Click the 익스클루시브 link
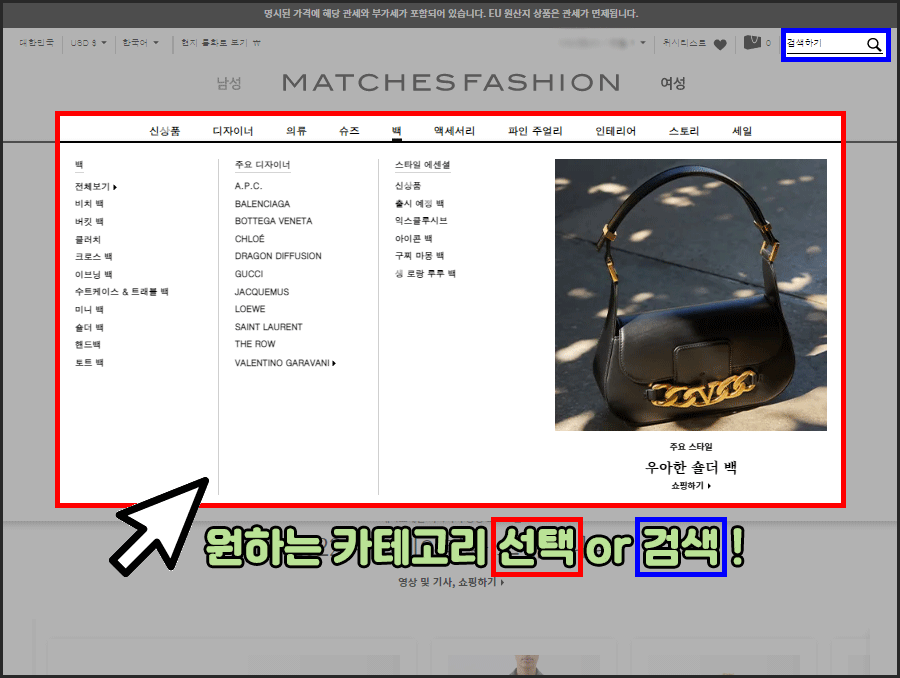Image resolution: width=900 pixels, height=678 pixels. 421,220
